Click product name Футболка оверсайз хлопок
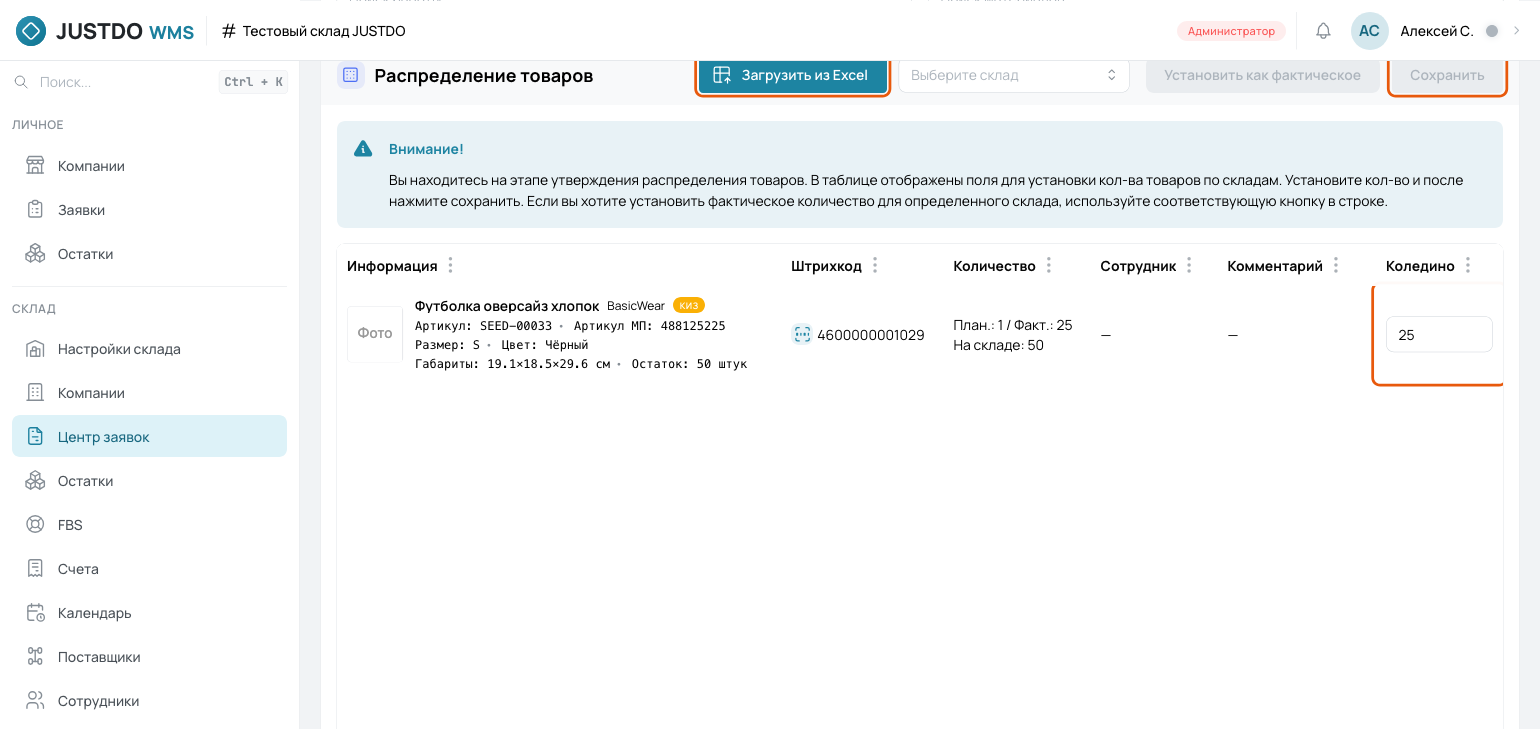This screenshot has height=729, width=1540. click(507, 306)
